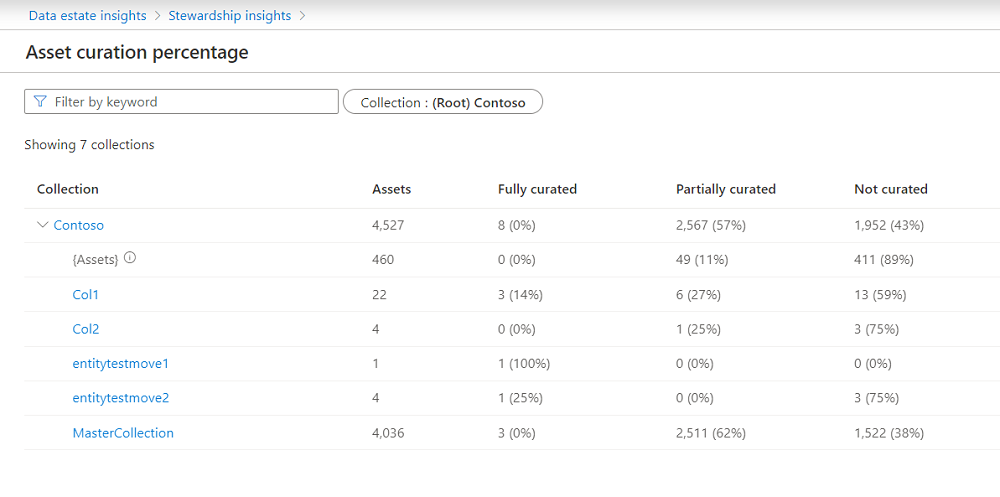Screen dimensions: 1000x497
Task: Click the Partially curated column header
Action: pyautogui.click(x=725, y=189)
